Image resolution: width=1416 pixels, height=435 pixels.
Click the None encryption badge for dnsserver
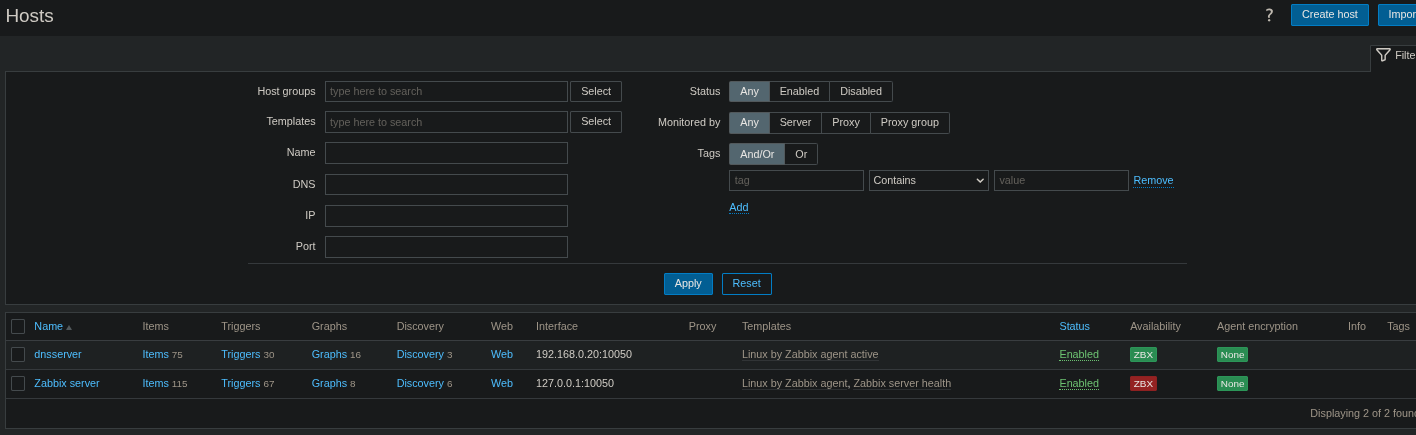pos(1232,354)
